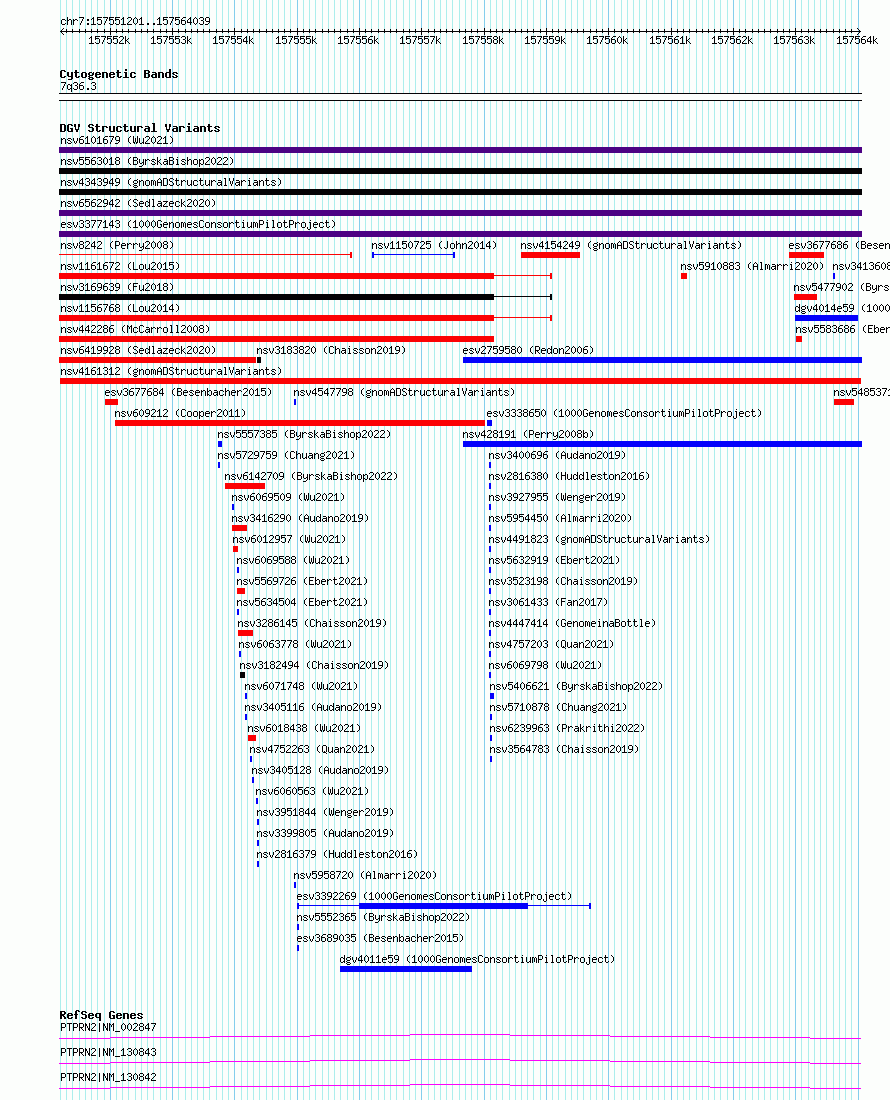
Task: Click the nsv4154249 red variant bar
Action: tap(551, 255)
